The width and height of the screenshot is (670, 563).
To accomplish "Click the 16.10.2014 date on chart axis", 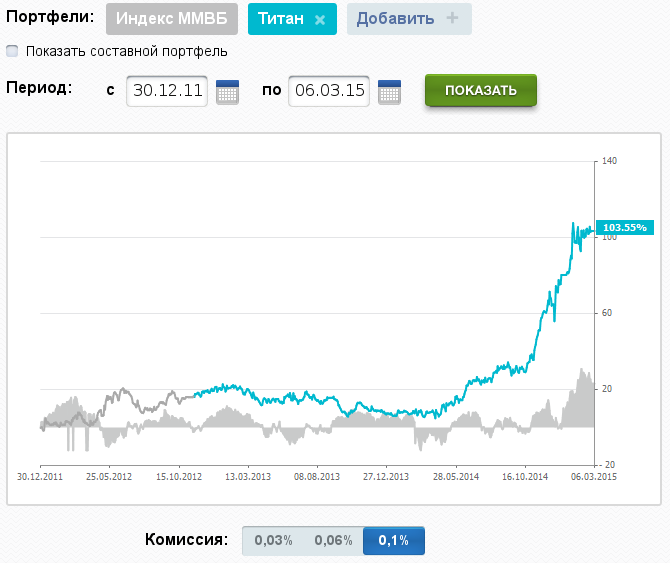I will coord(525,478).
